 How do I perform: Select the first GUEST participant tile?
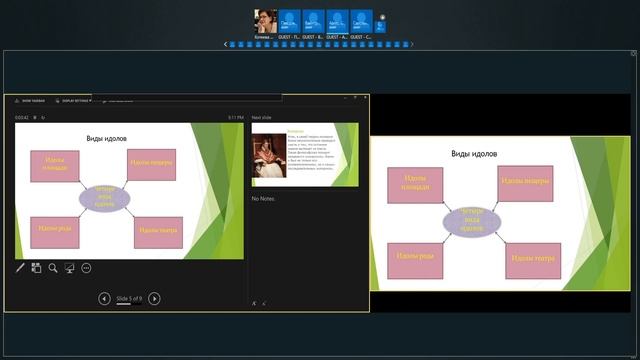click(289, 21)
